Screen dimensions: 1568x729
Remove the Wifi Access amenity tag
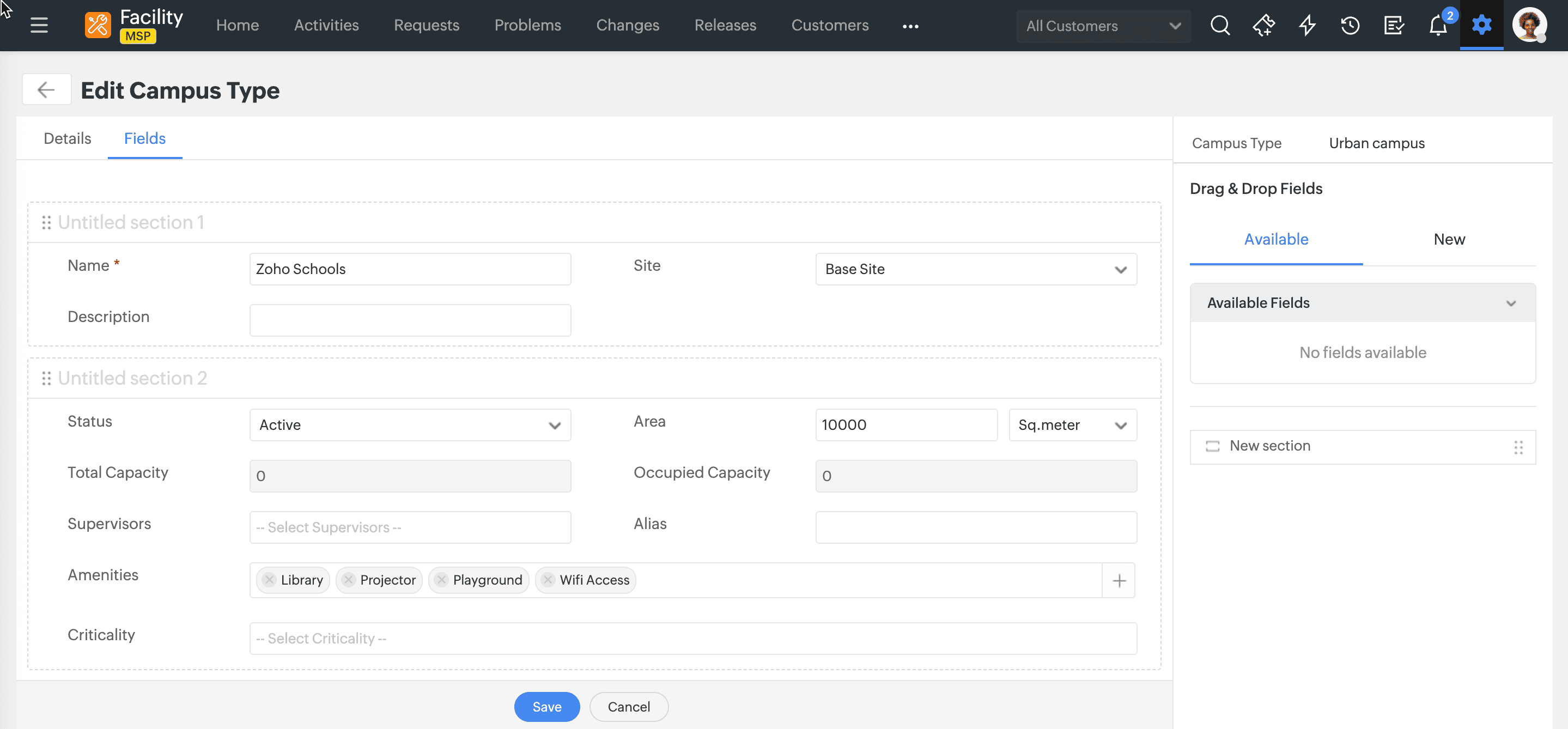tap(548, 579)
